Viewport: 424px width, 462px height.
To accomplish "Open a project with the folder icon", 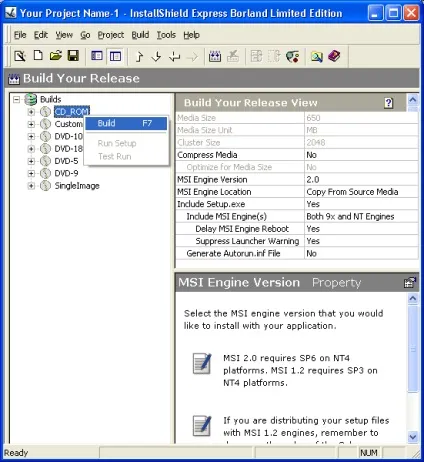I will point(56,56).
